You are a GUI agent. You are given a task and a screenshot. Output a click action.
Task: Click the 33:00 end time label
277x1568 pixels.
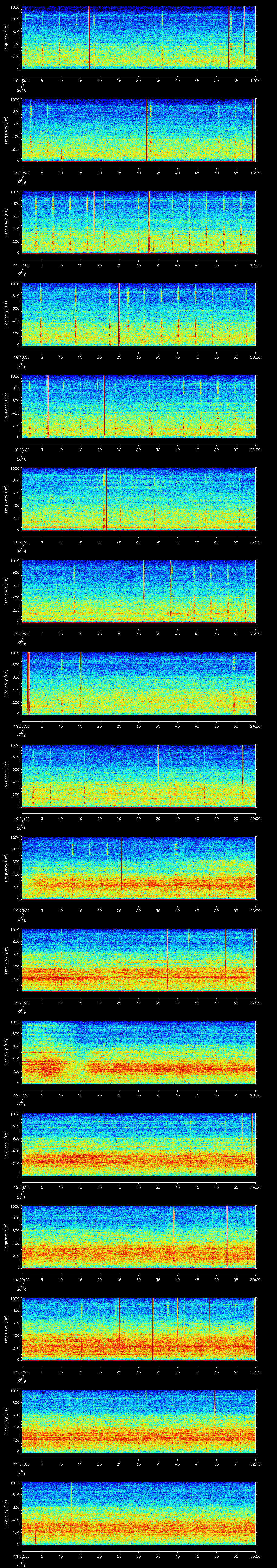pos(255,1556)
